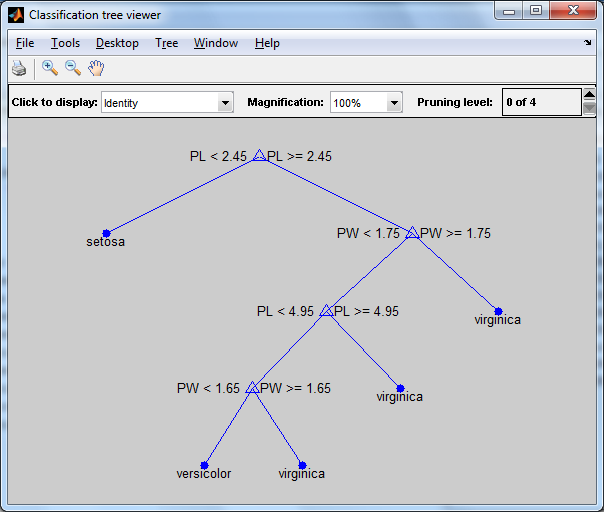Click the 'PL < 4.95' branch label
The height and width of the screenshot is (512, 604).
[285, 311]
